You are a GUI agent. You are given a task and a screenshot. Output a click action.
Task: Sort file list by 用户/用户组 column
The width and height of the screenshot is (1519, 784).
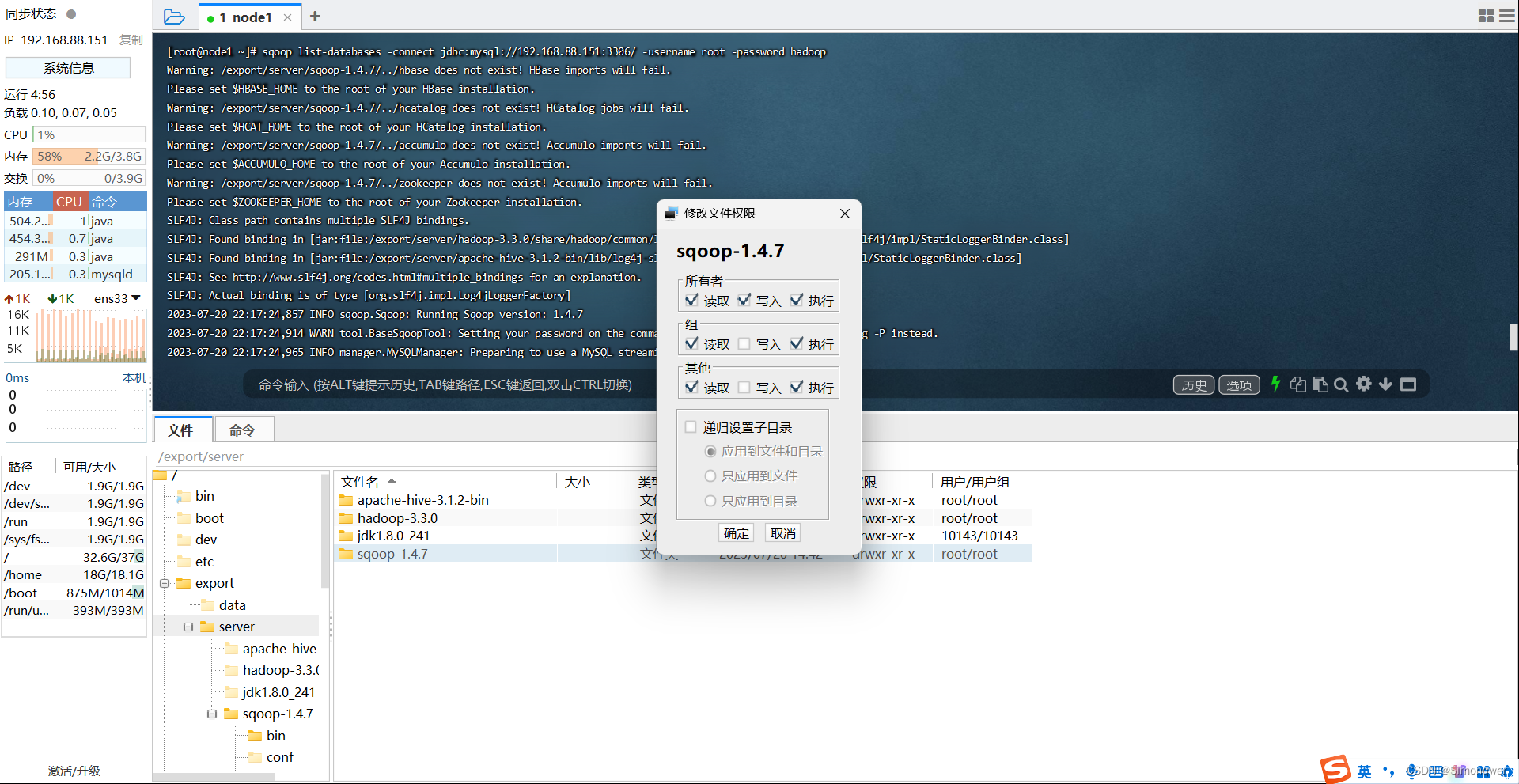975,482
